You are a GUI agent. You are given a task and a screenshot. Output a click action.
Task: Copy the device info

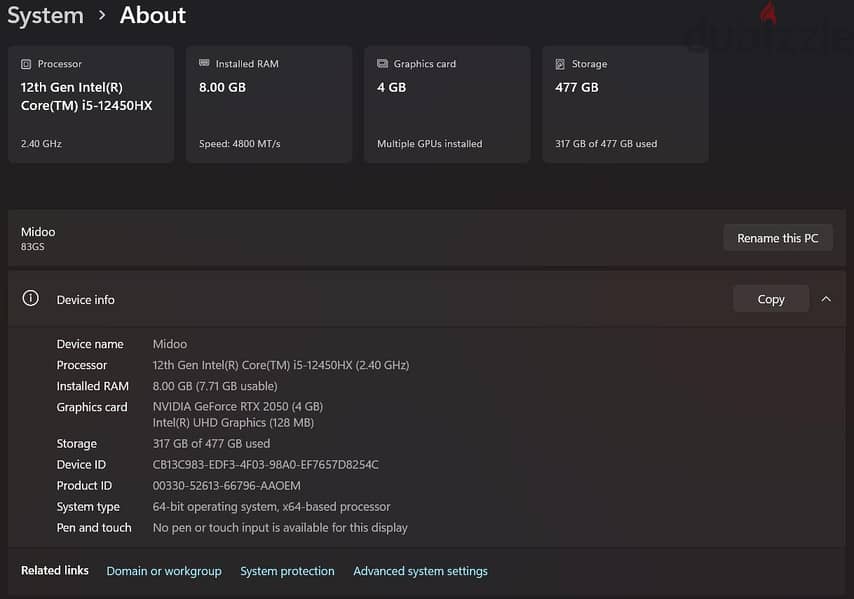[771, 299]
